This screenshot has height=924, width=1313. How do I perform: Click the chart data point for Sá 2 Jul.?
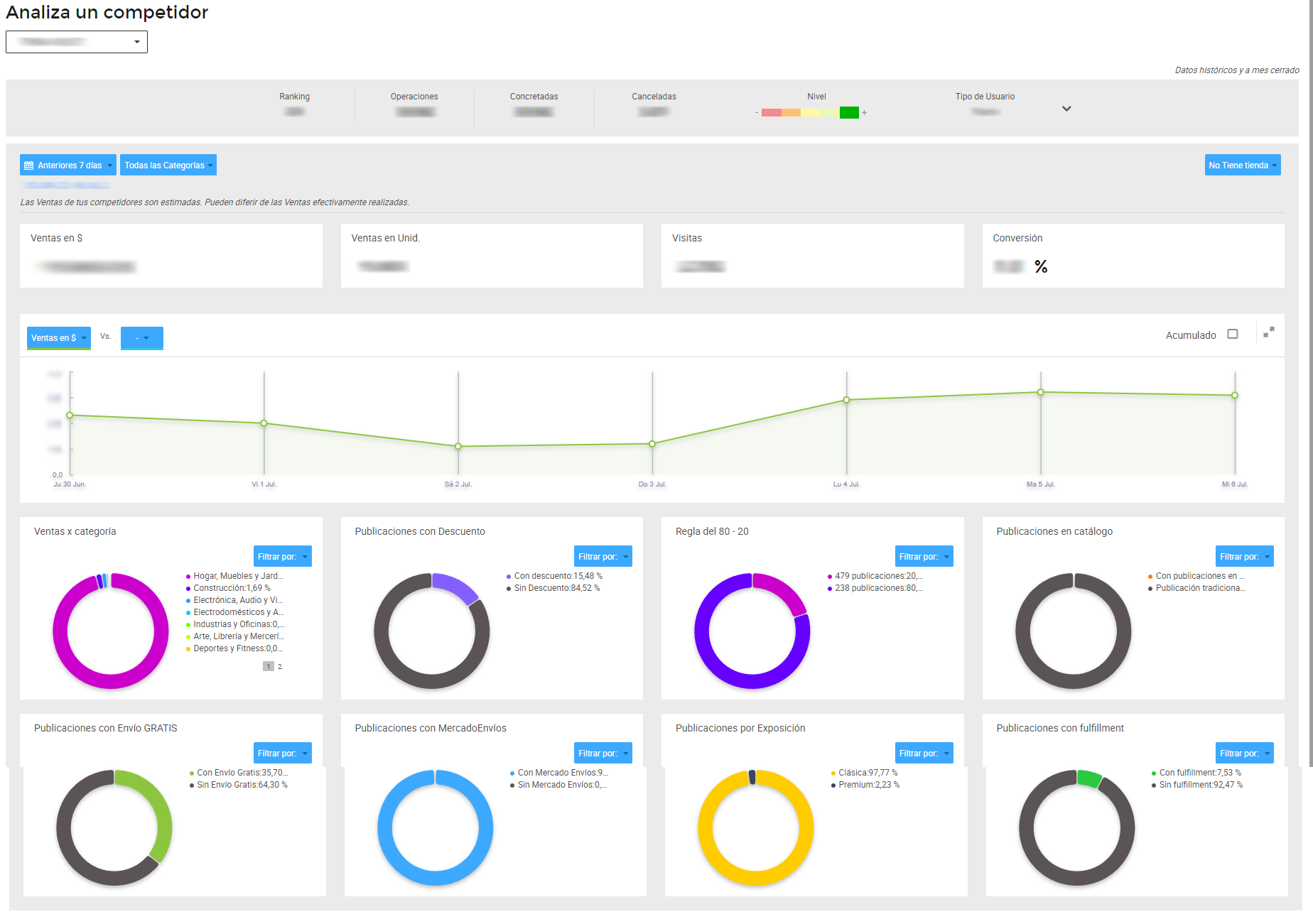[x=458, y=447]
